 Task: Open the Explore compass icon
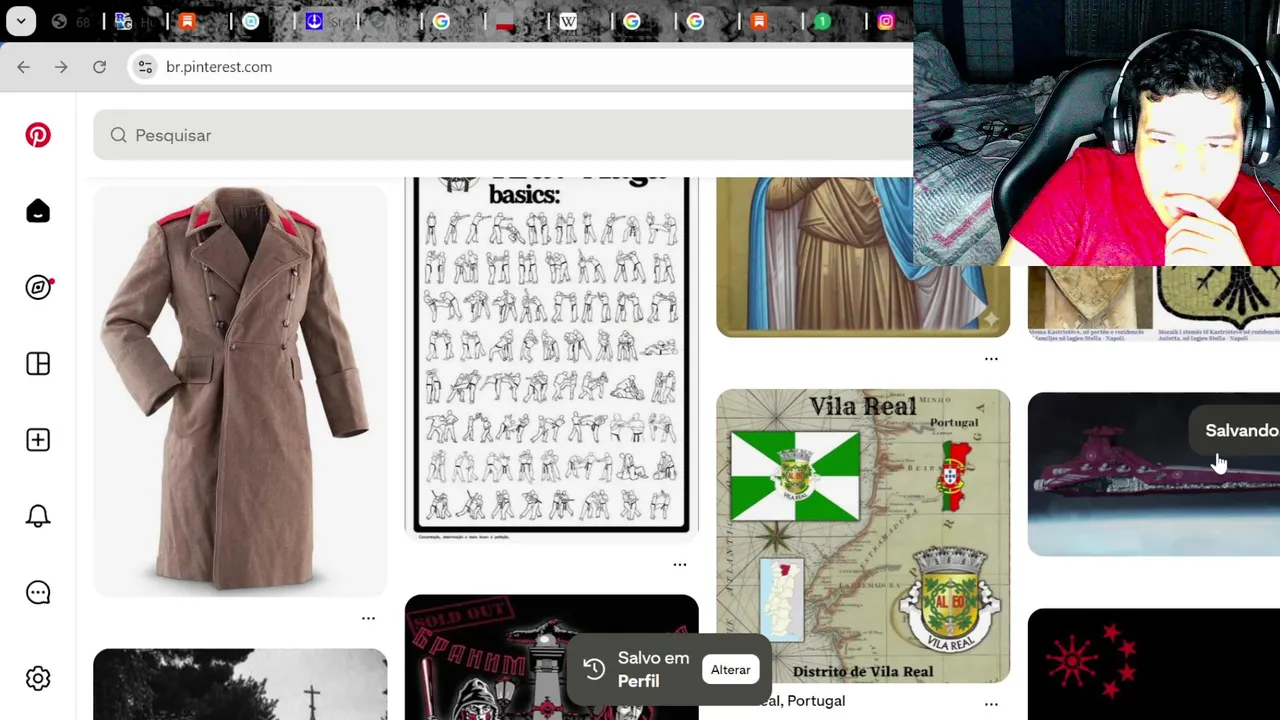click(38, 288)
